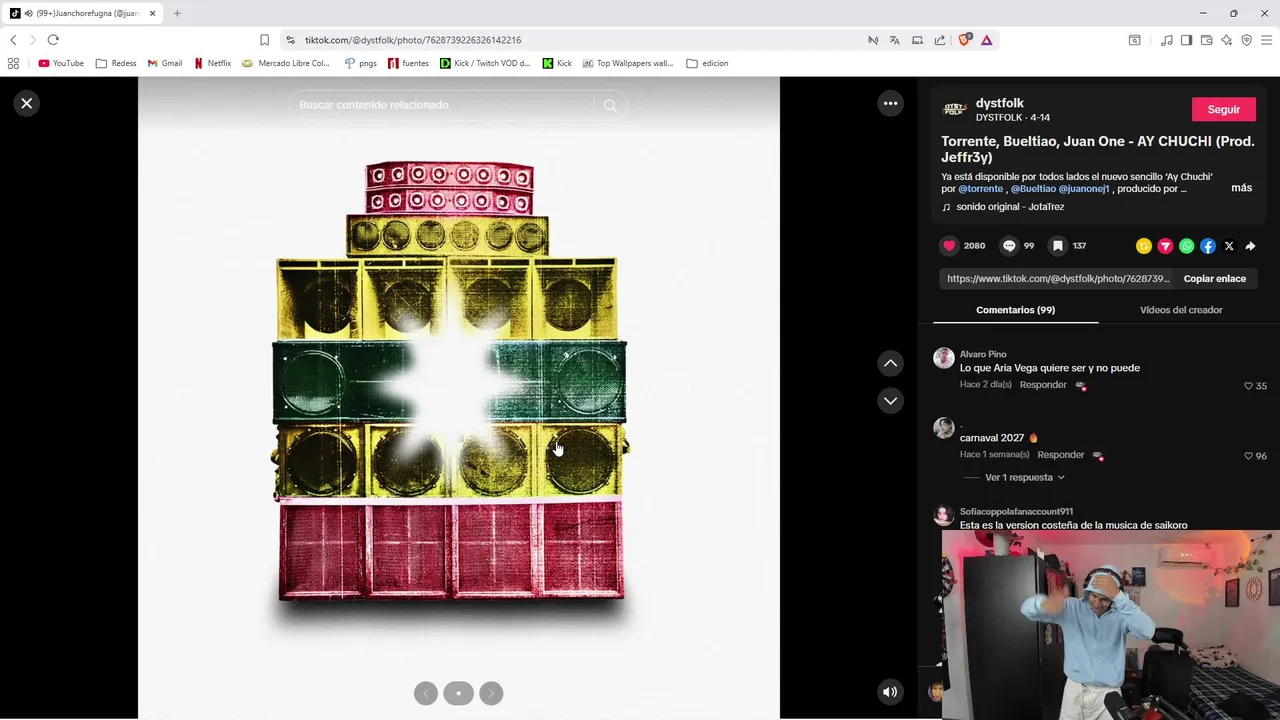Image resolution: width=1280 pixels, height=720 pixels.
Task: Open the browser hamburger main menu
Action: click(1267, 40)
